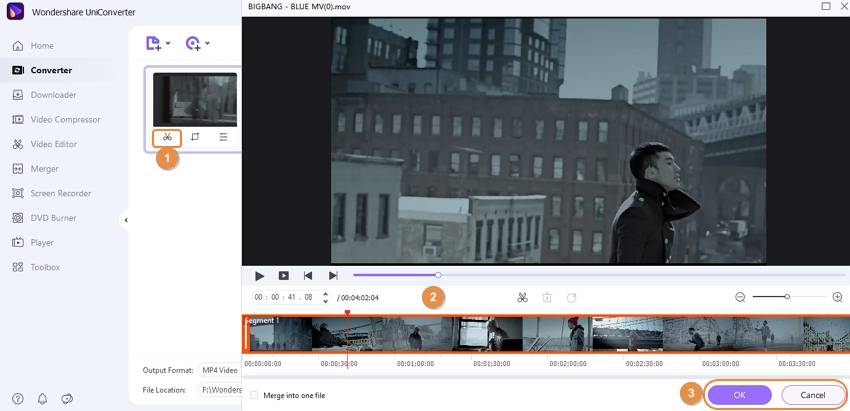Image resolution: width=850 pixels, height=411 pixels.
Task: Jump to previous frame button
Action: click(308, 276)
